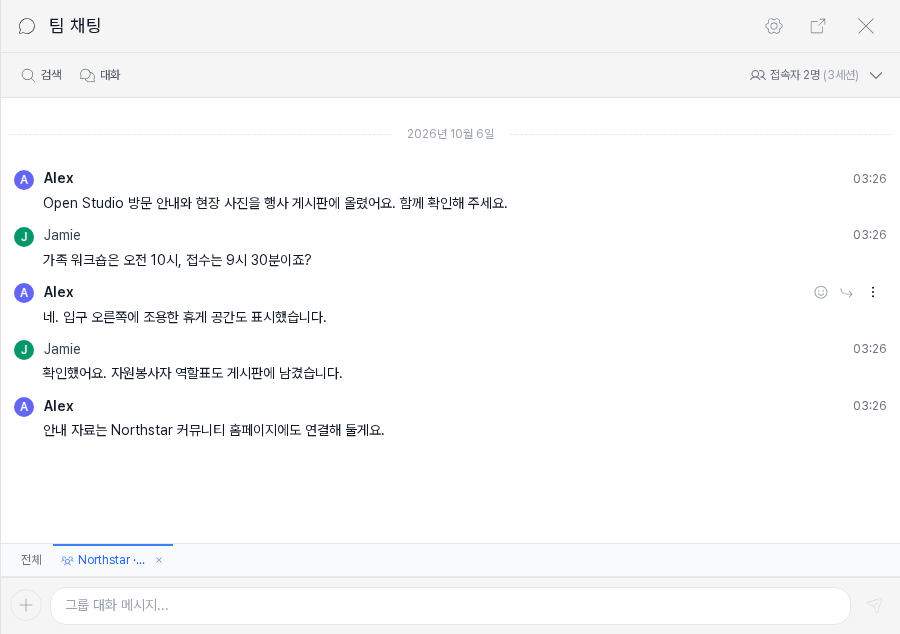Click the name Jamie above the 가족 워크숍 message

[62, 235]
